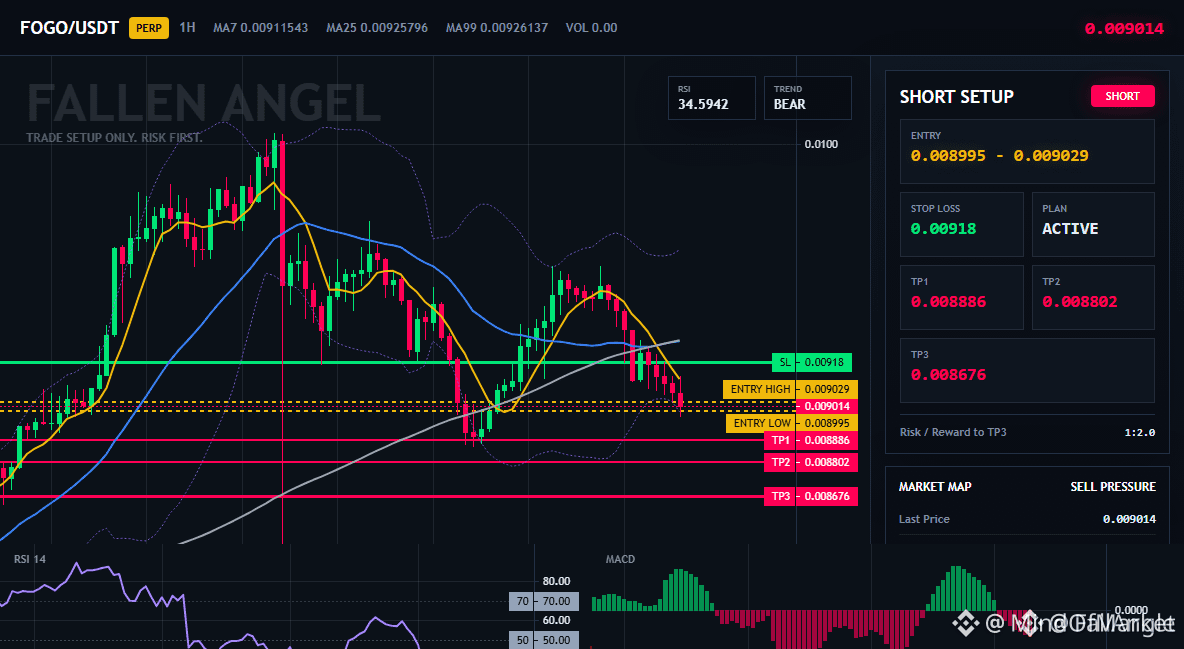Click the TP3 0.008676 card in panel

(1027, 370)
